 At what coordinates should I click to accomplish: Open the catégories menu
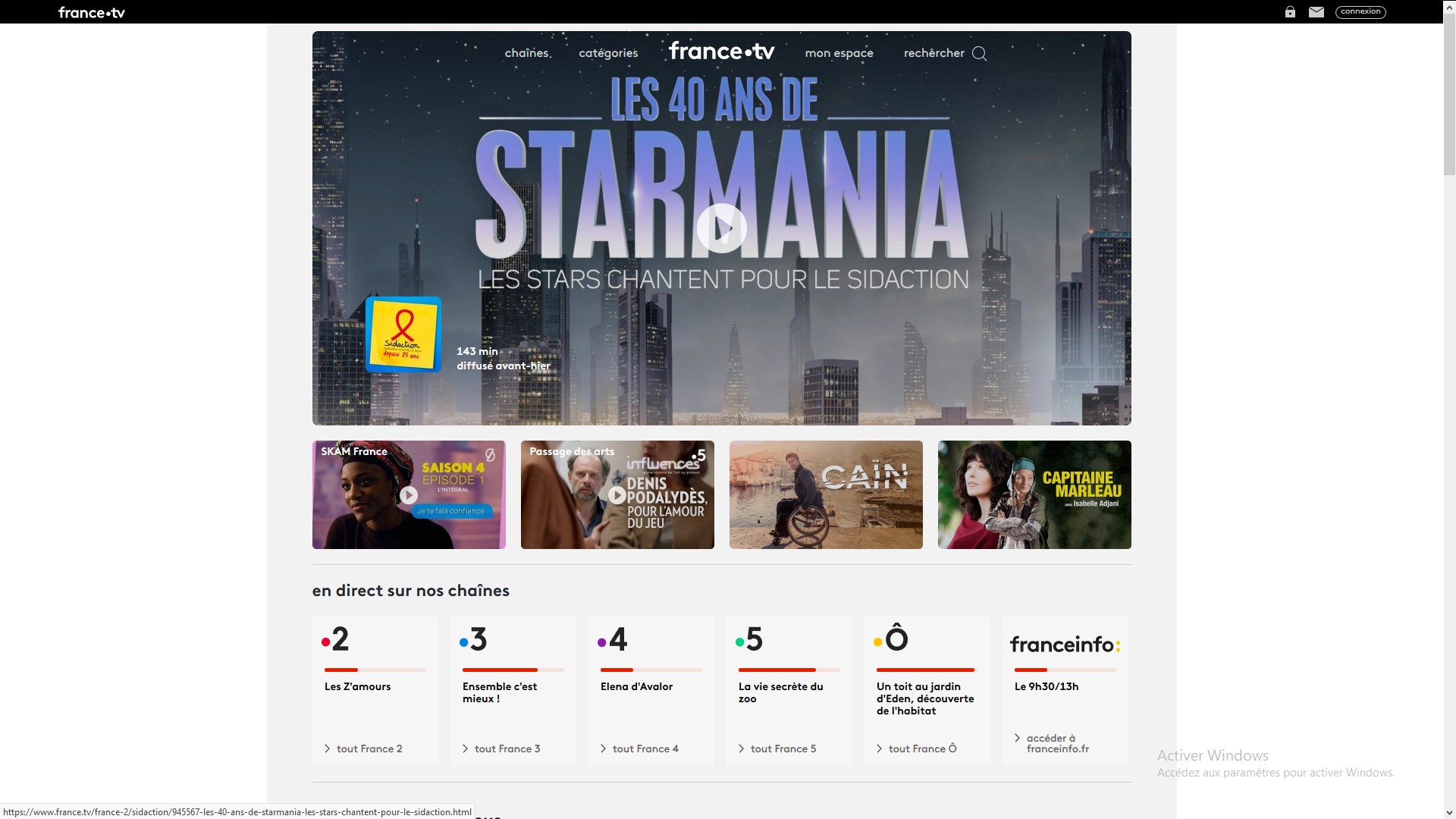pyautogui.click(x=608, y=53)
